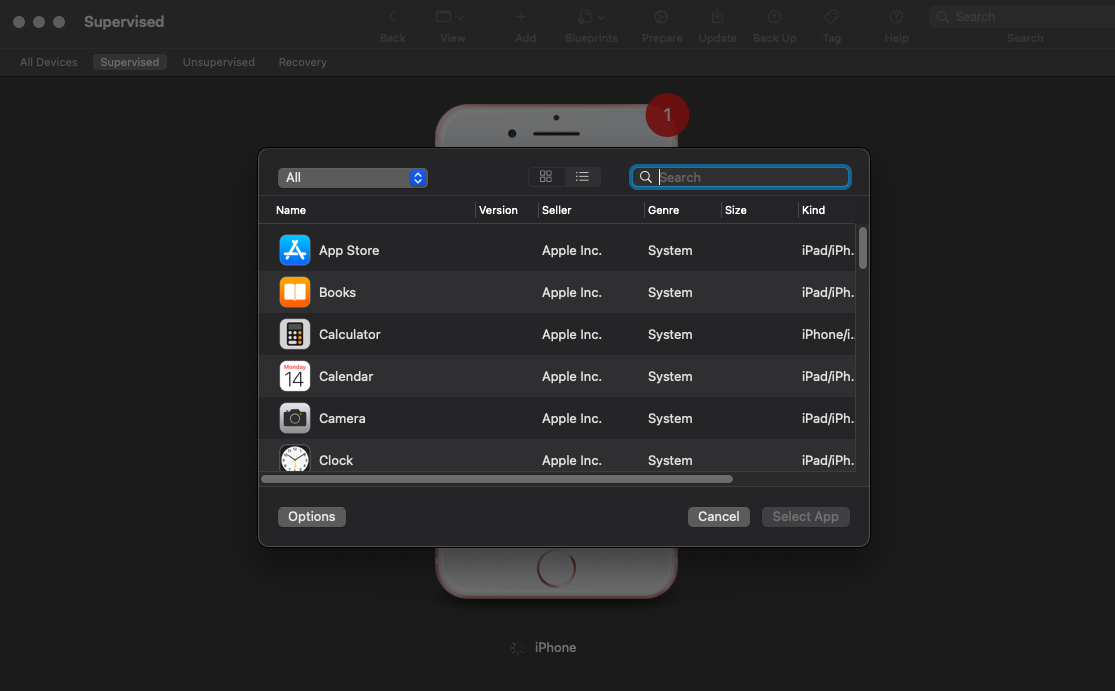Click the iPhone device label in main window
The width and height of the screenshot is (1115, 691).
[555, 648]
